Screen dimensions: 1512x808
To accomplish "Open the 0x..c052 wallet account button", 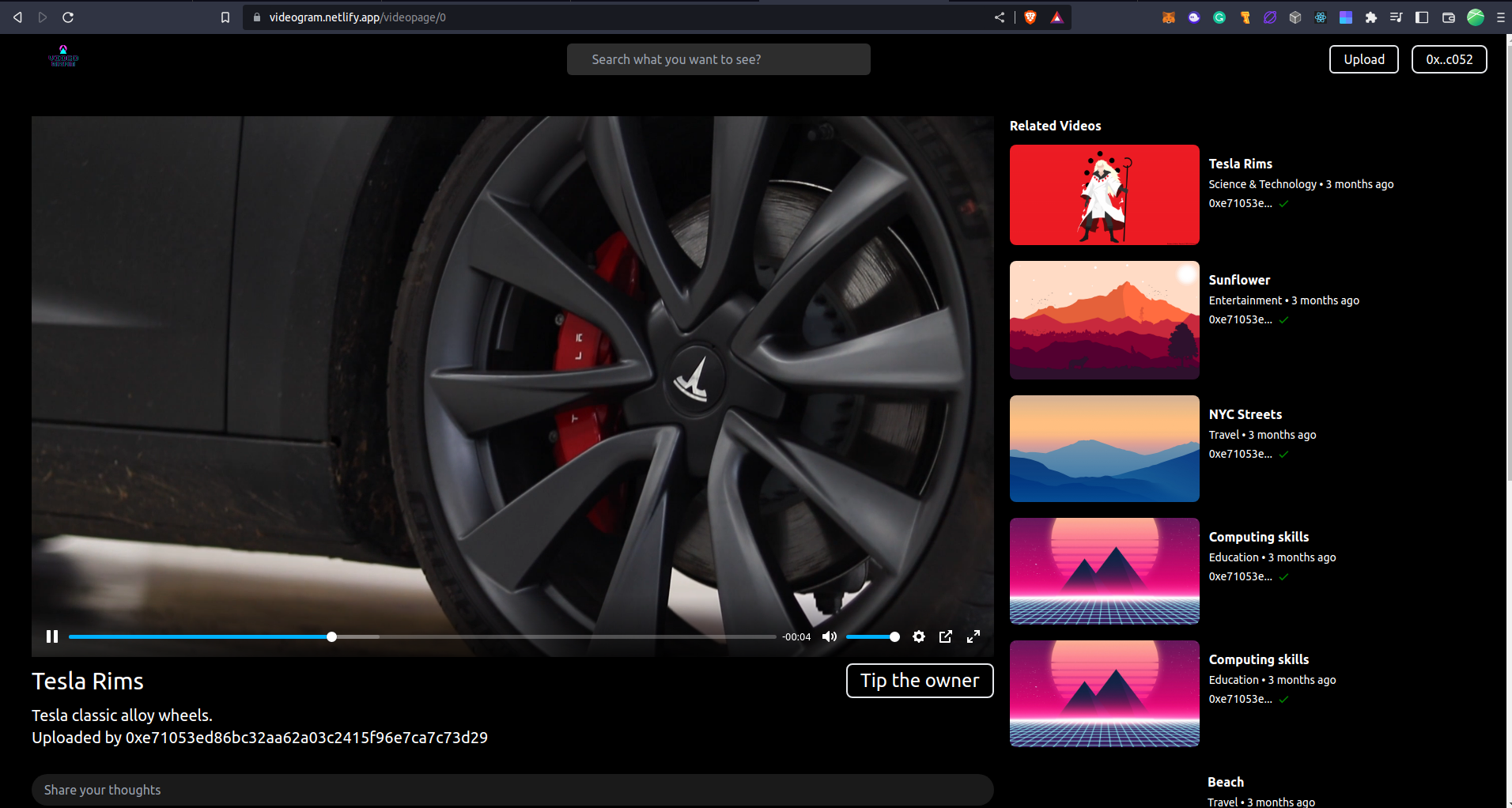I will (1450, 59).
